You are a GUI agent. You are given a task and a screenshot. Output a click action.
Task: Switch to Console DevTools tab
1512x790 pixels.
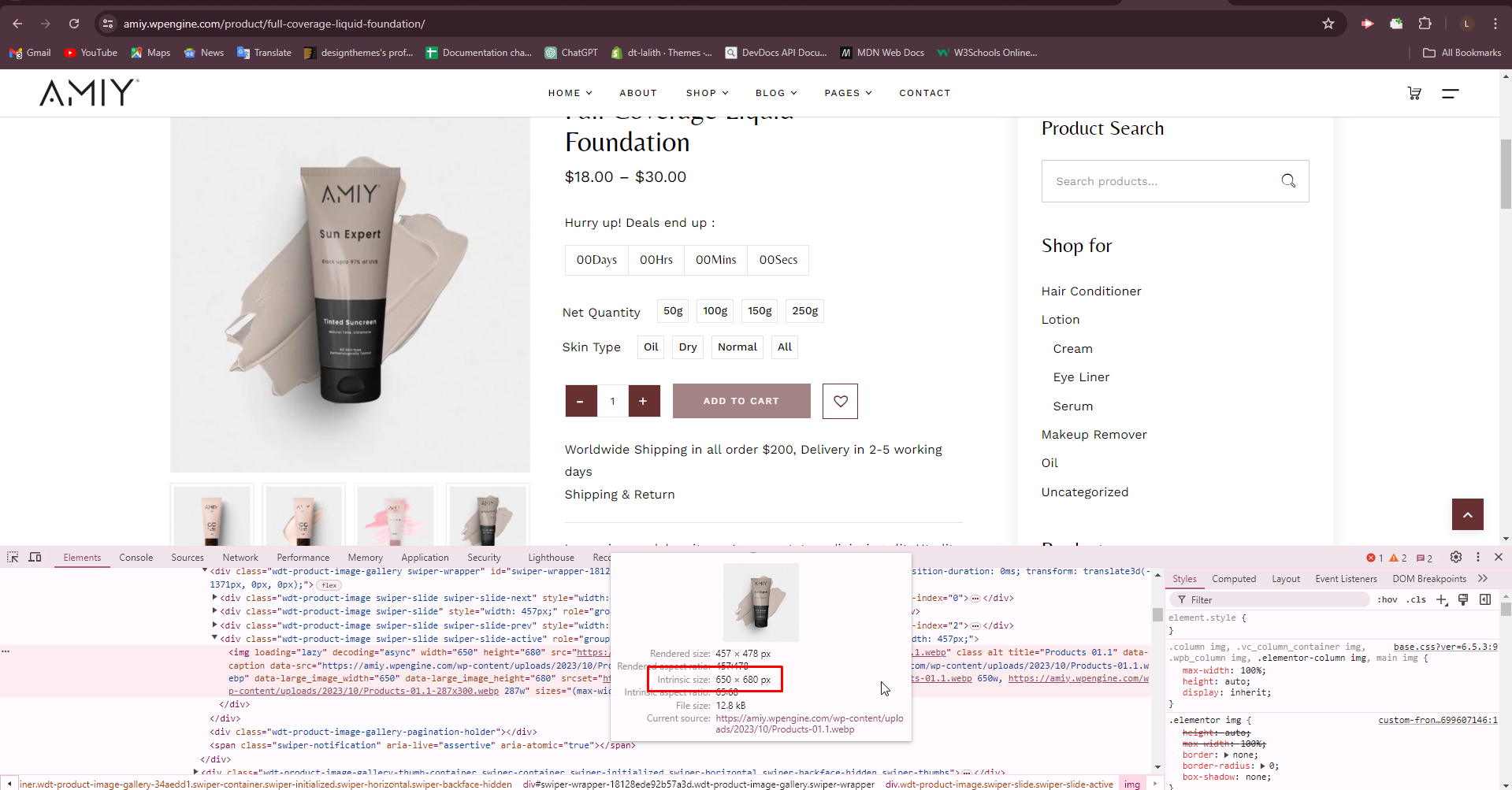tap(136, 558)
